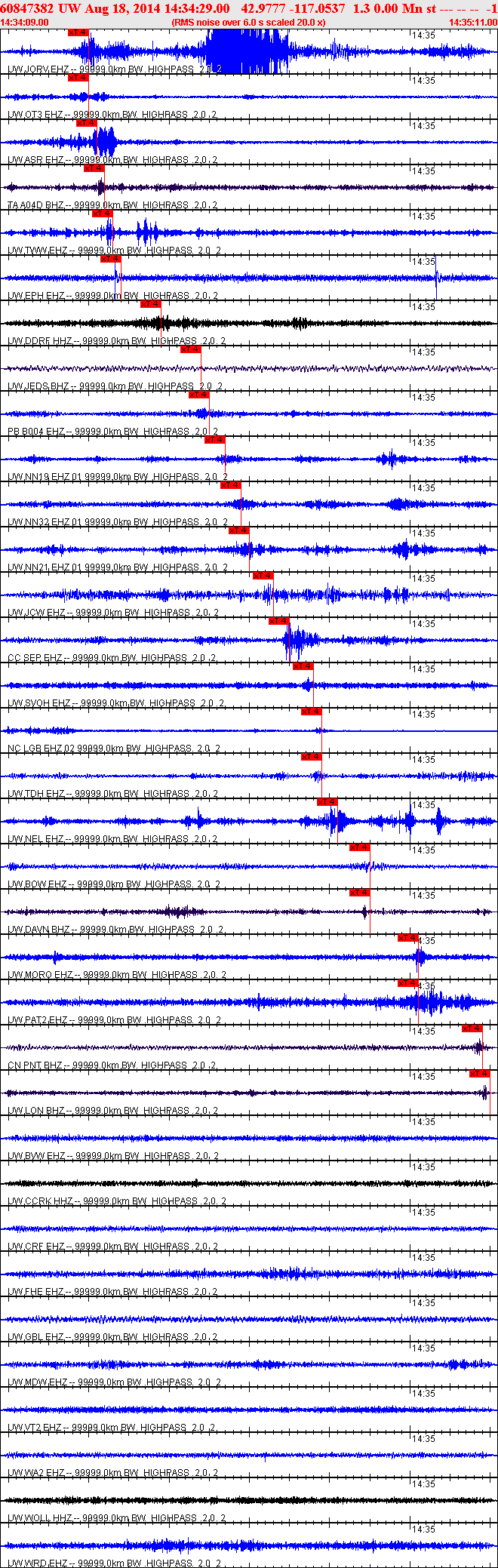Select the UW.JORV.EHZ station label
This screenshot has height=1568, width=498.
115,69
